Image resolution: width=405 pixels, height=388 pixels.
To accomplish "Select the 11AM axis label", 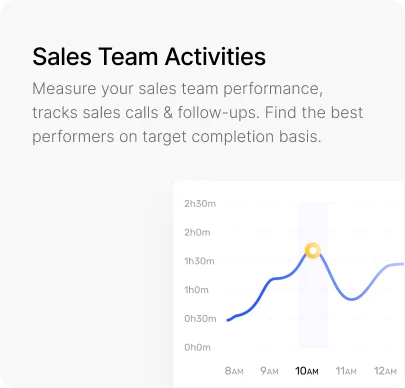I will click(x=346, y=371).
